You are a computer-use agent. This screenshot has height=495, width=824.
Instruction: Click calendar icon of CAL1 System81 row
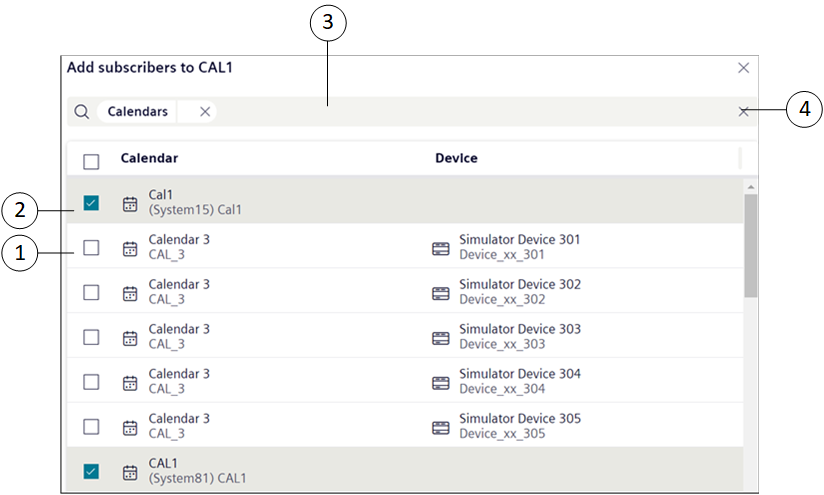coord(130,471)
